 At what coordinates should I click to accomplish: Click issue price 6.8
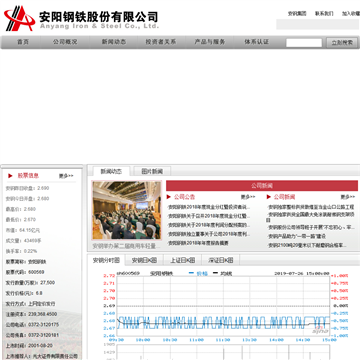[39, 293]
